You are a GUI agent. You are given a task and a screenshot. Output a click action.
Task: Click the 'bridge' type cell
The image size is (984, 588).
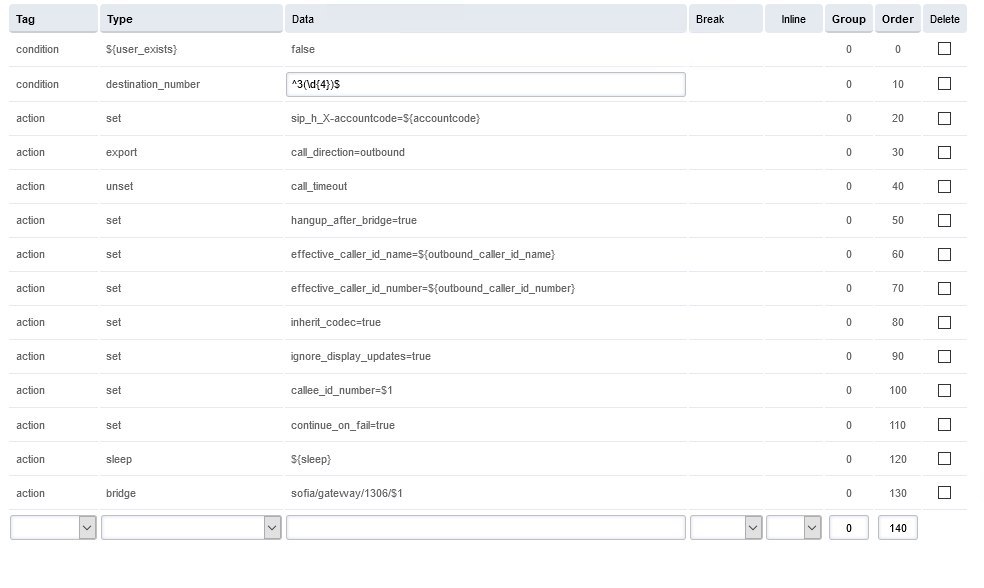coord(120,493)
